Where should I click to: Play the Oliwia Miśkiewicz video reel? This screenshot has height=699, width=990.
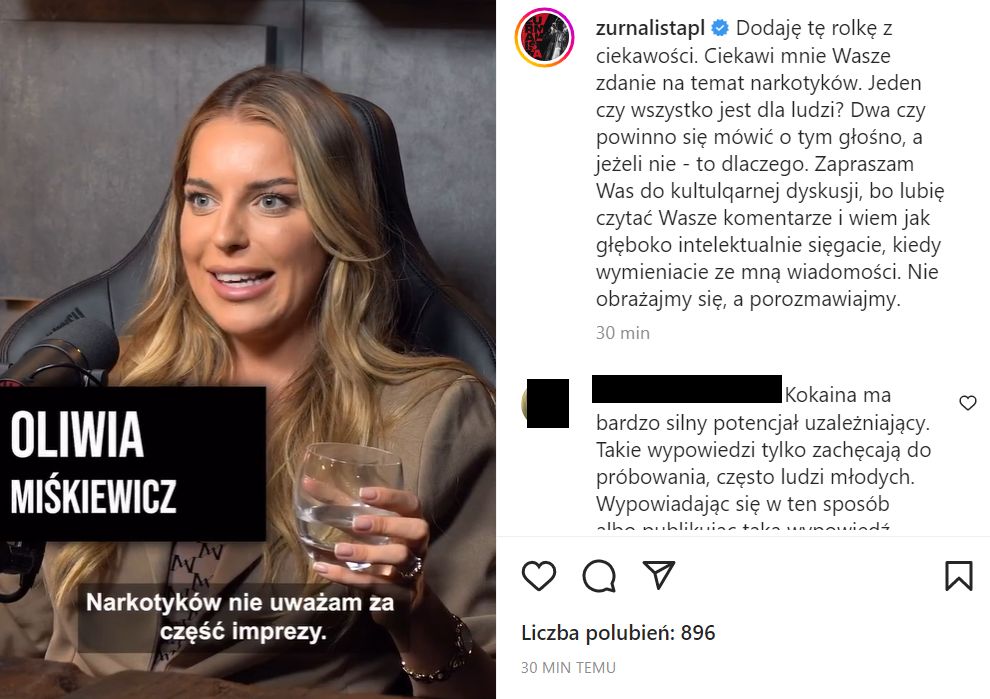pyautogui.click(x=248, y=349)
